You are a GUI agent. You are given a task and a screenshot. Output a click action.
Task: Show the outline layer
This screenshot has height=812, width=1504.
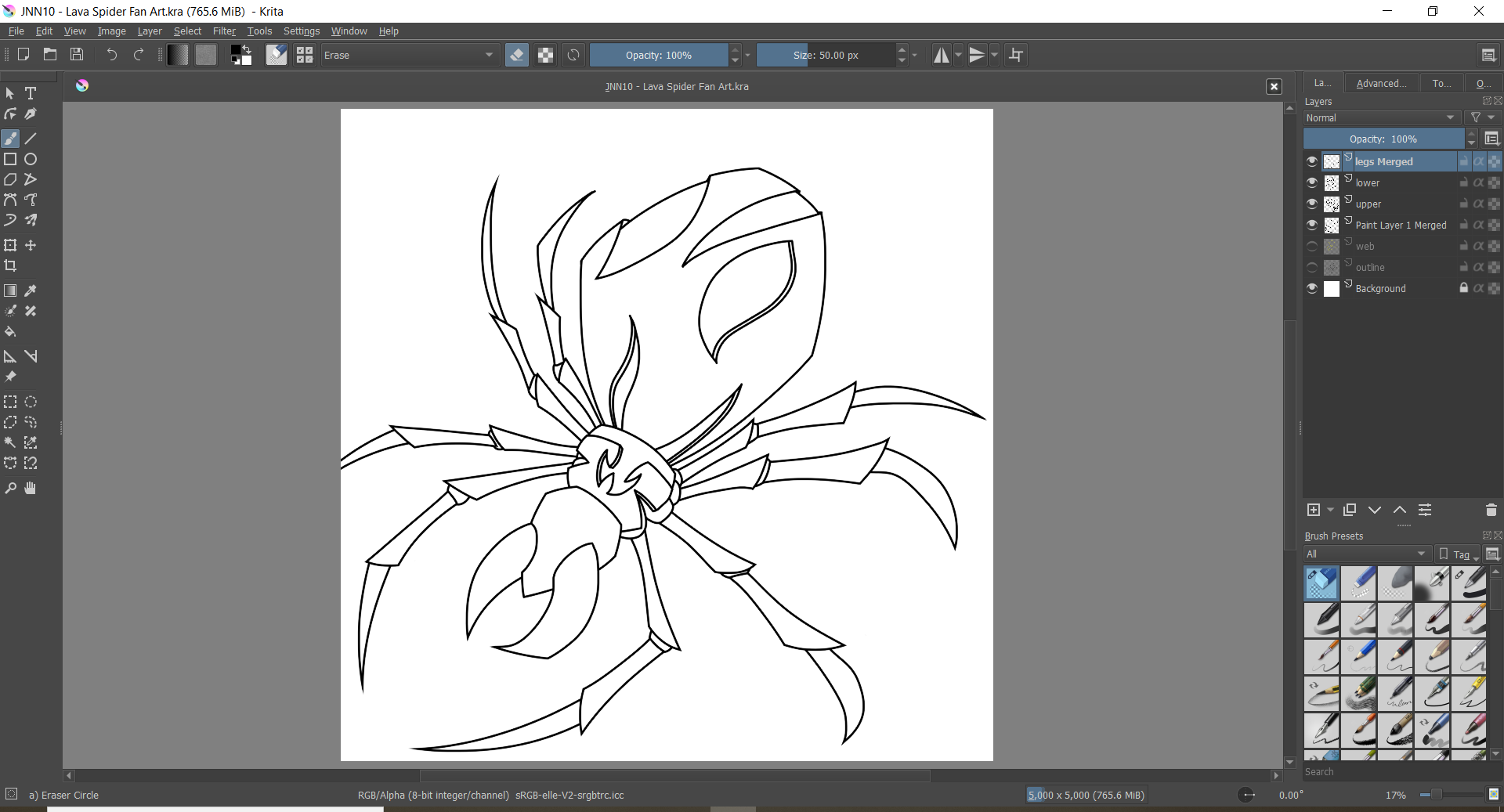pyautogui.click(x=1312, y=267)
